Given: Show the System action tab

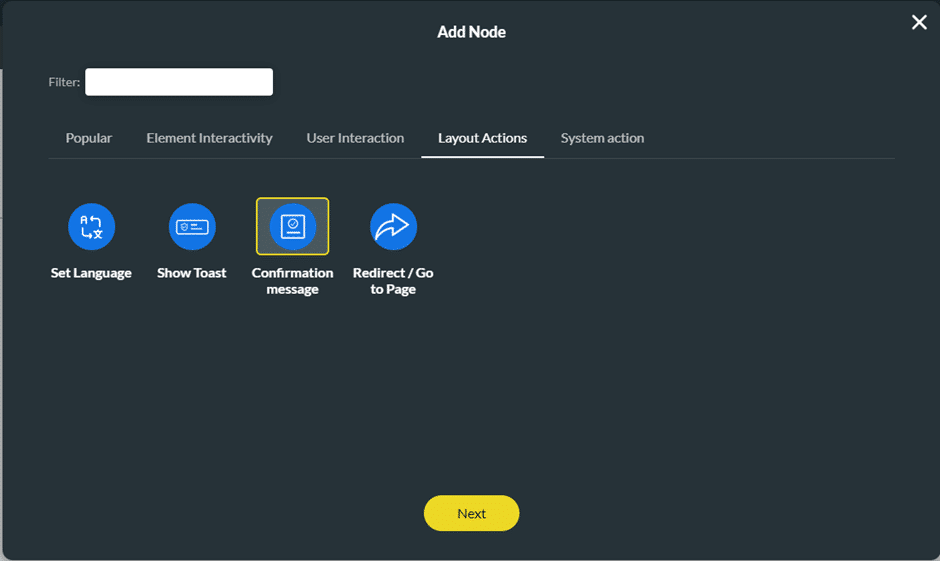Looking at the screenshot, I should coord(602,138).
